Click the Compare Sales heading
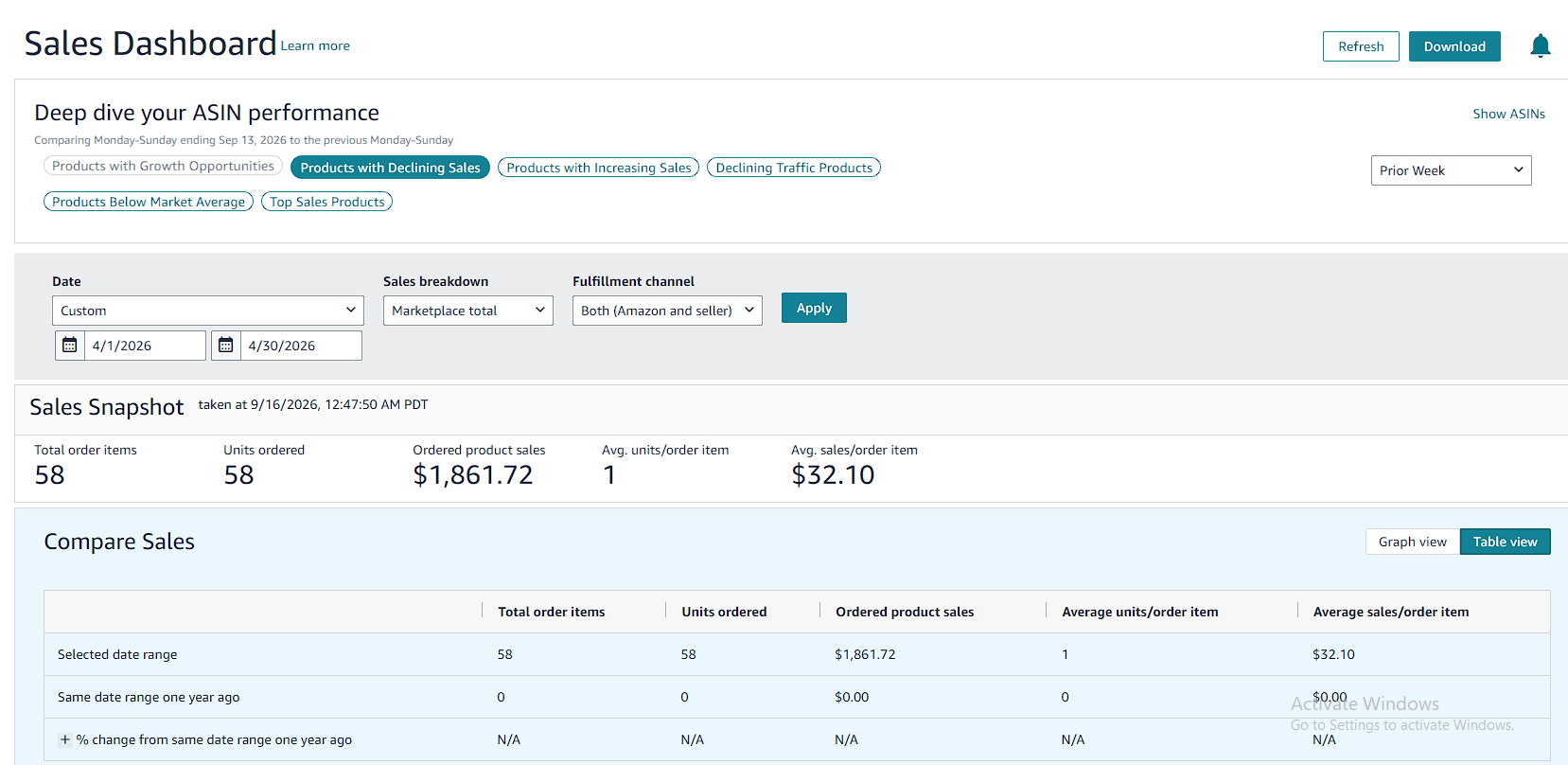The height and width of the screenshot is (765, 1568). [119, 542]
